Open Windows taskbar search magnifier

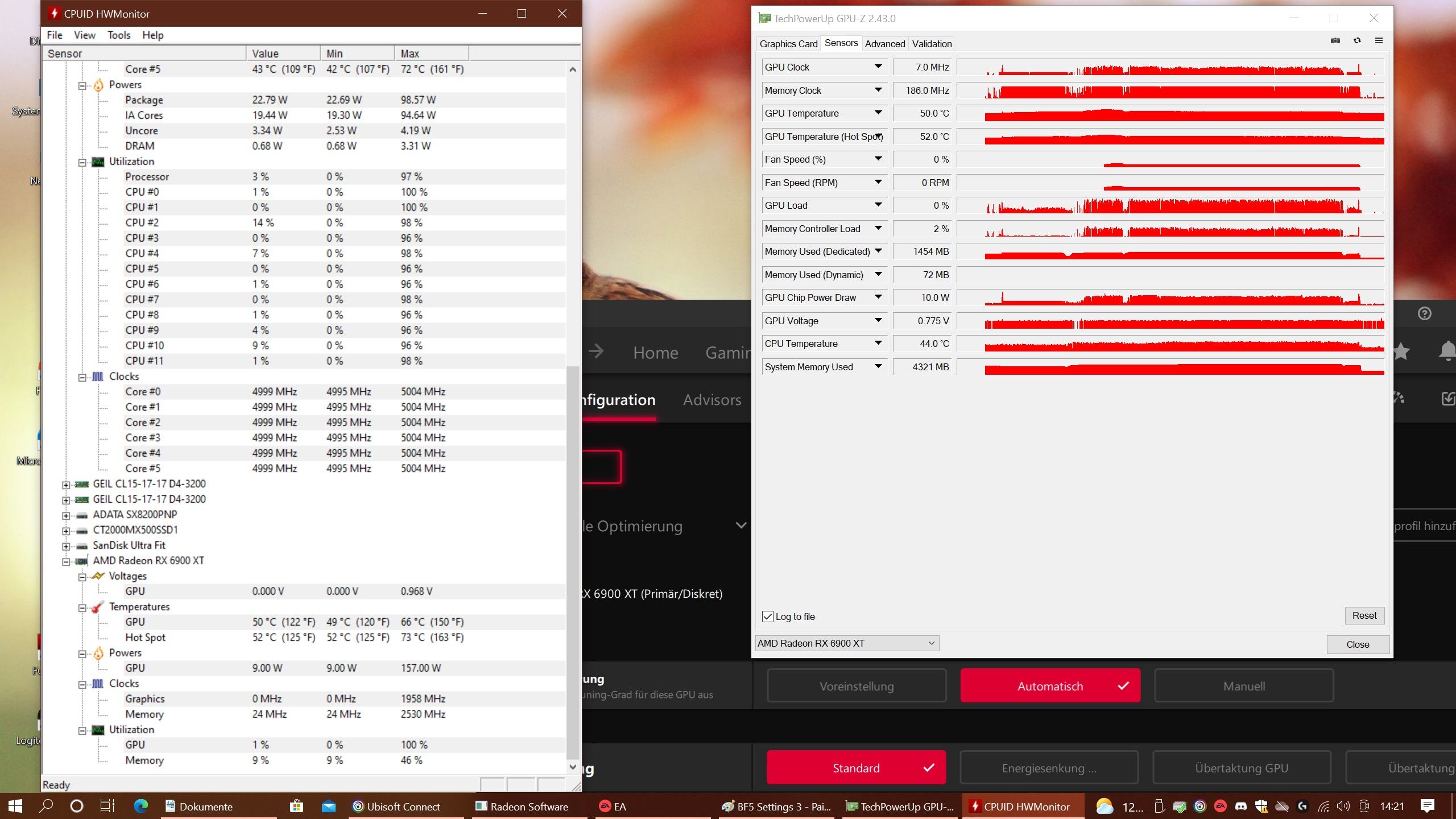click(47, 806)
